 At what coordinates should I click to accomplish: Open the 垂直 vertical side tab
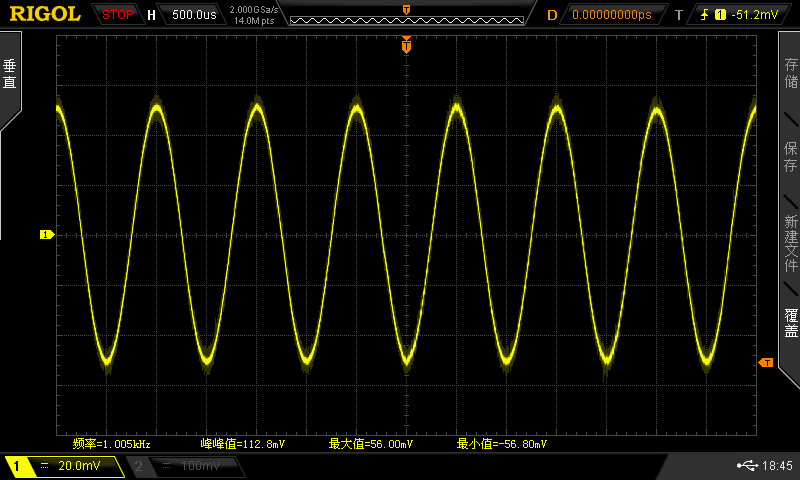[x=10, y=74]
